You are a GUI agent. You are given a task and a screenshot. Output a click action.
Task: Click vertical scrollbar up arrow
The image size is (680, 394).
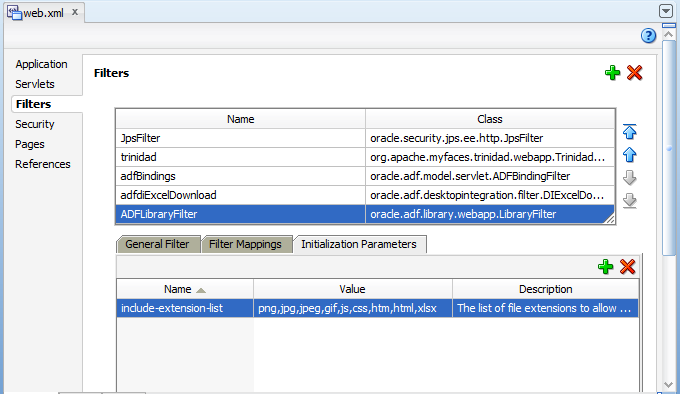click(x=669, y=34)
